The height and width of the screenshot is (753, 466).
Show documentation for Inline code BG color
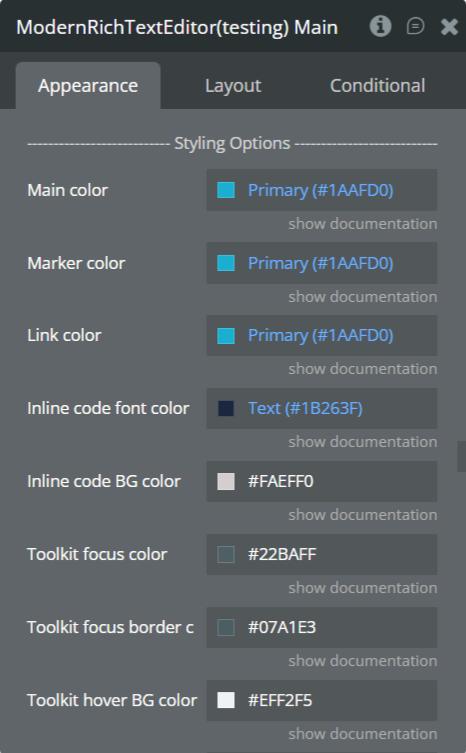(x=363, y=515)
